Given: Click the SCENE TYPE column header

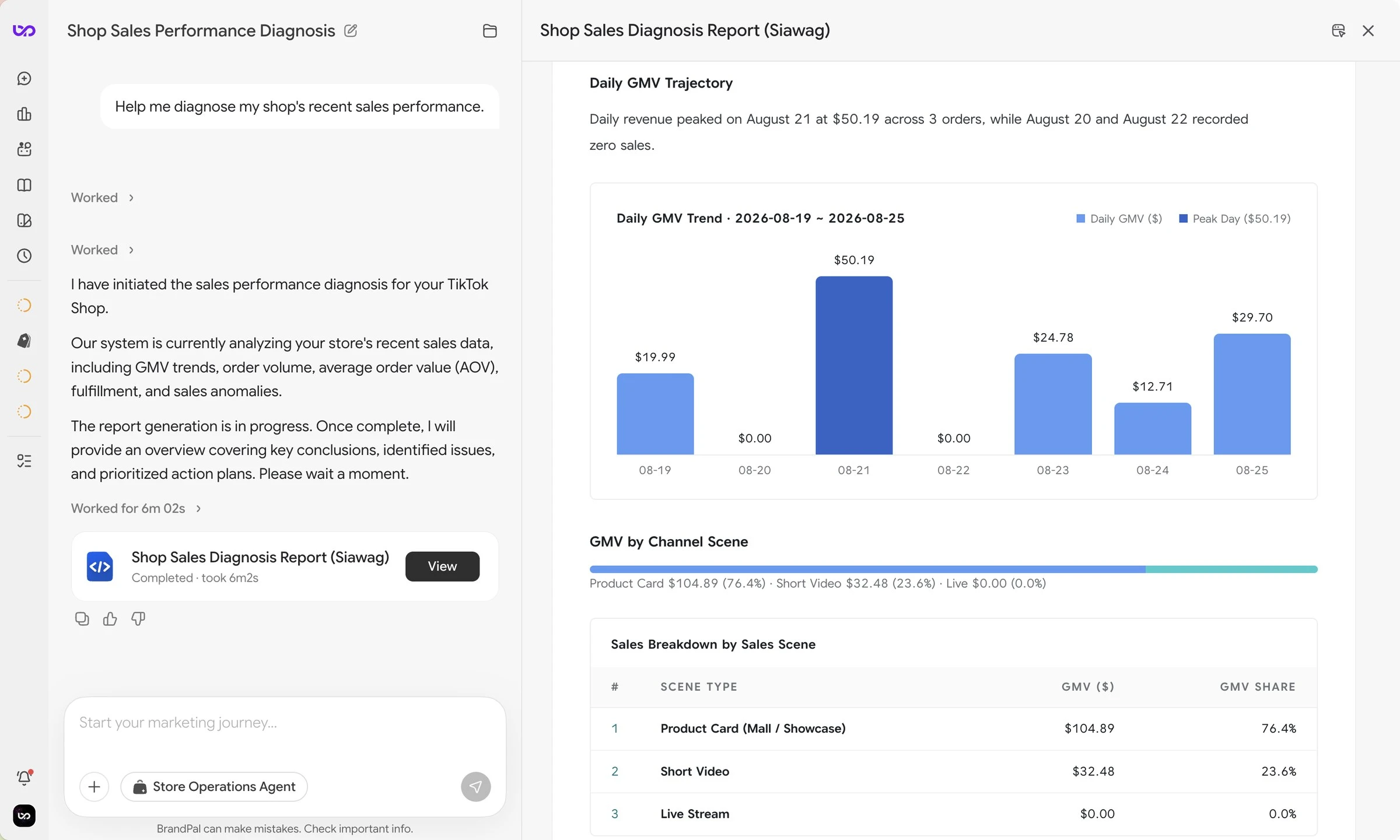Looking at the screenshot, I should click(x=699, y=687).
